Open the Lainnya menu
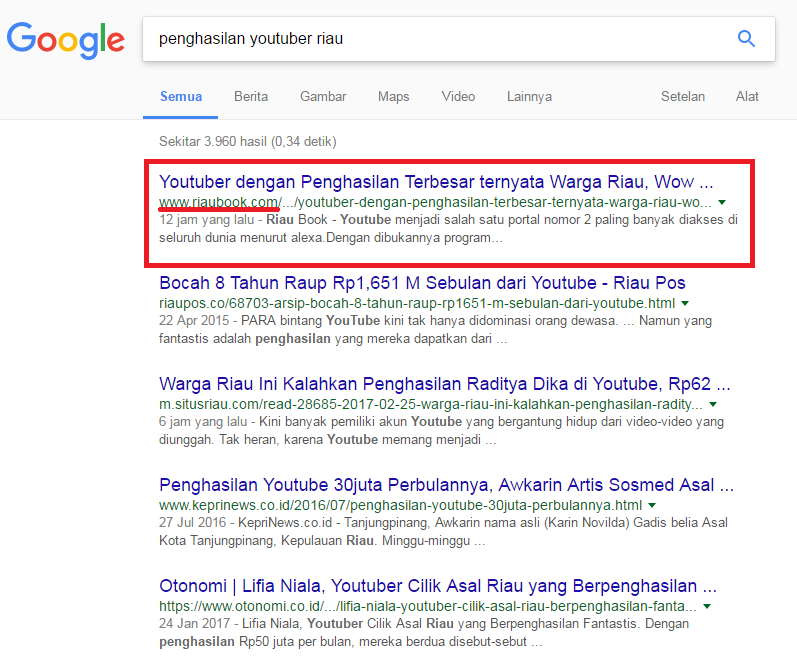The width and height of the screenshot is (797, 657). point(529,97)
